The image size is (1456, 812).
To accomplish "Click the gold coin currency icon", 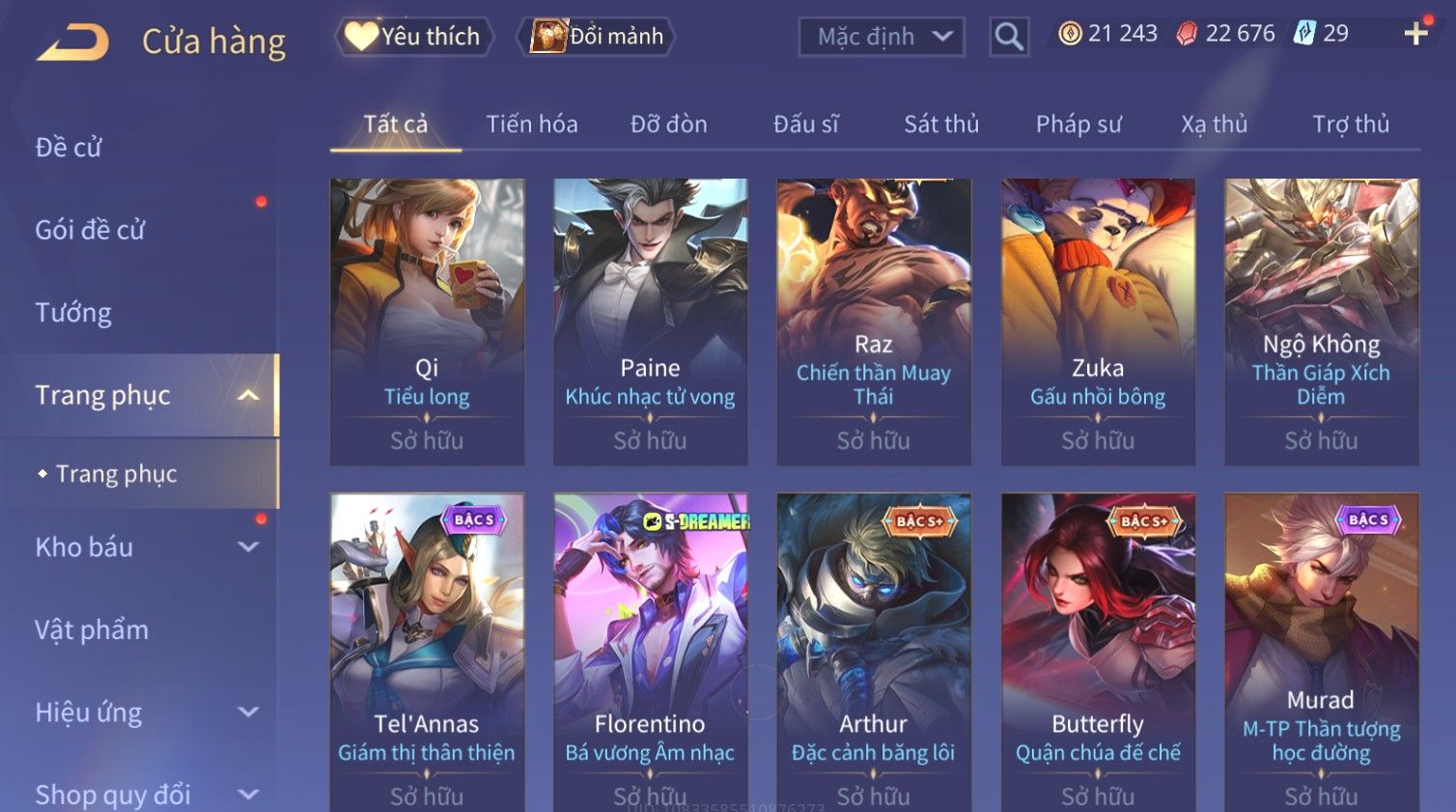I will [x=1070, y=34].
